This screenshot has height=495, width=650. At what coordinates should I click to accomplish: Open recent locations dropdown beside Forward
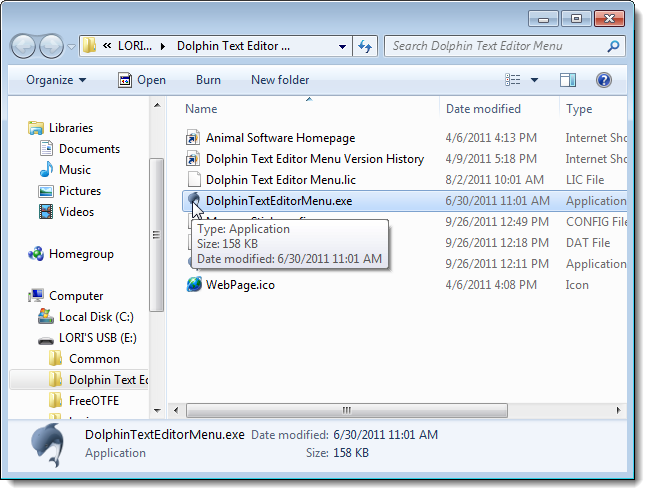click(71, 47)
